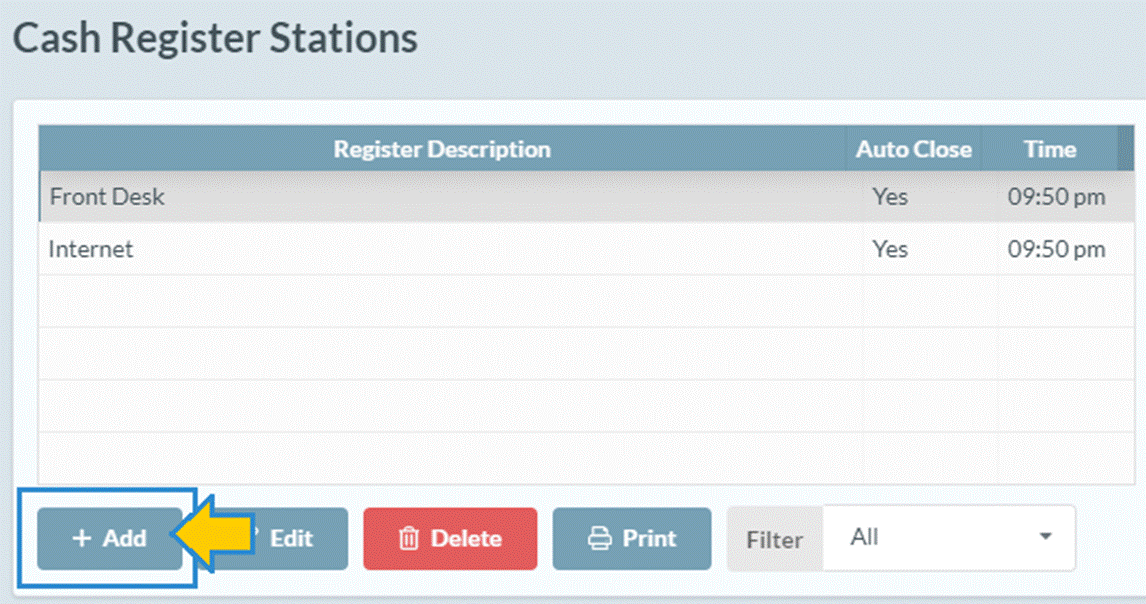
Task: Sort by Register Description column header
Action: click(x=441, y=150)
